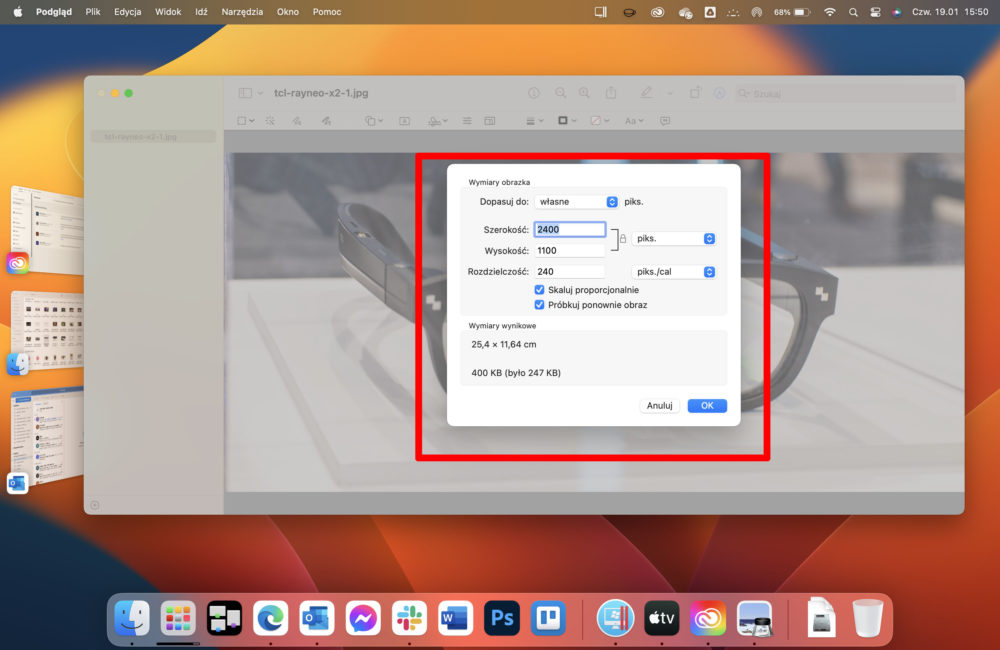Confirm the dialog with OK
This screenshot has width=1000, height=650.
[x=707, y=406]
